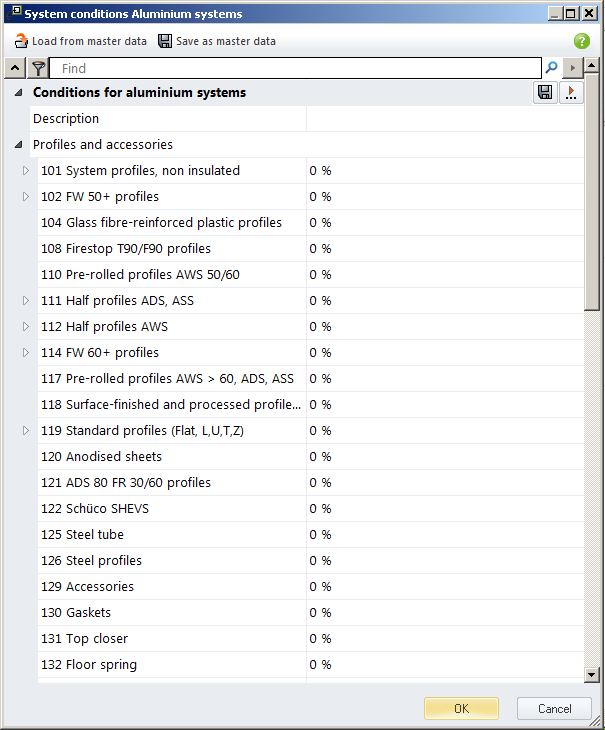Click percent value of 130 Gaskets

tap(321, 613)
